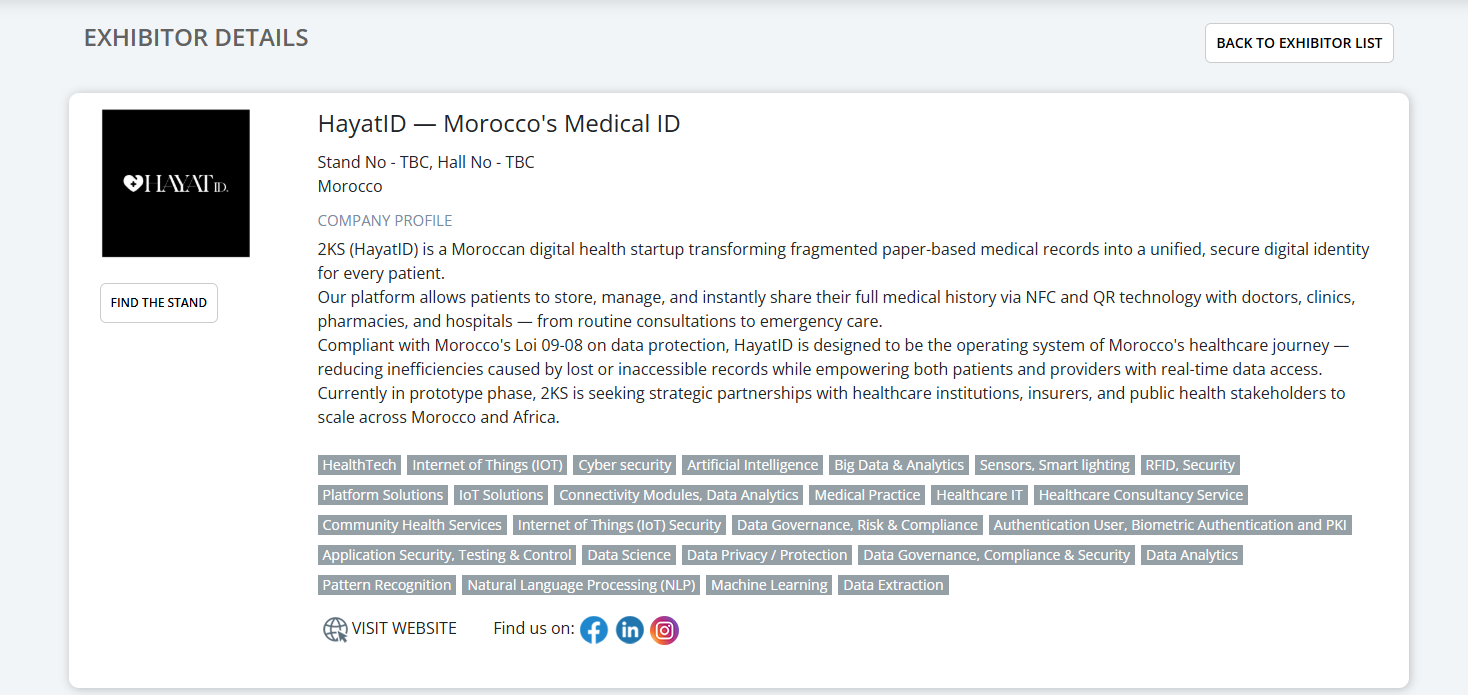Select the HealthTech tag

(359, 464)
